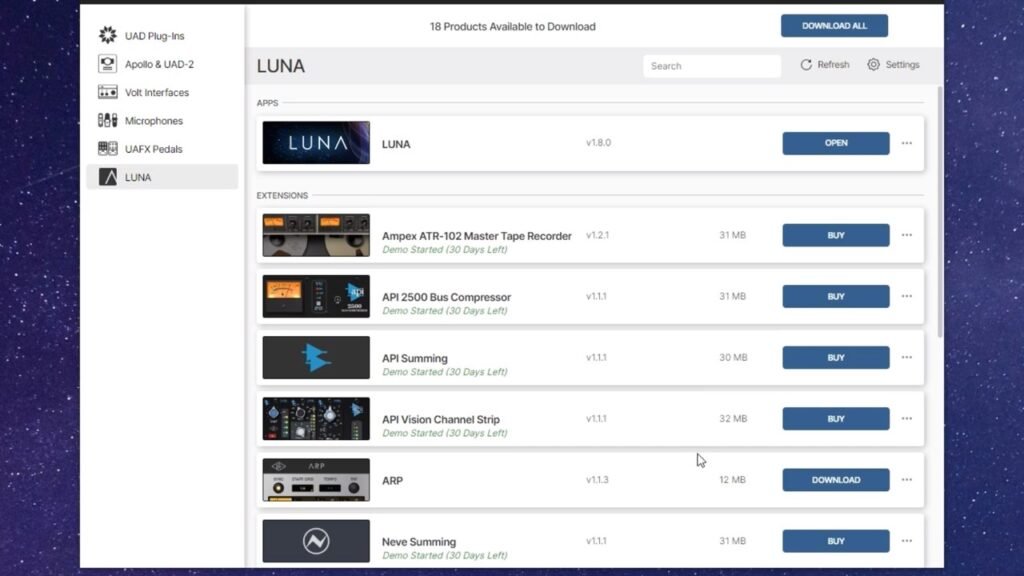This screenshot has width=1024, height=576.
Task: Switch to Microphones section
Action: tap(153, 121)
